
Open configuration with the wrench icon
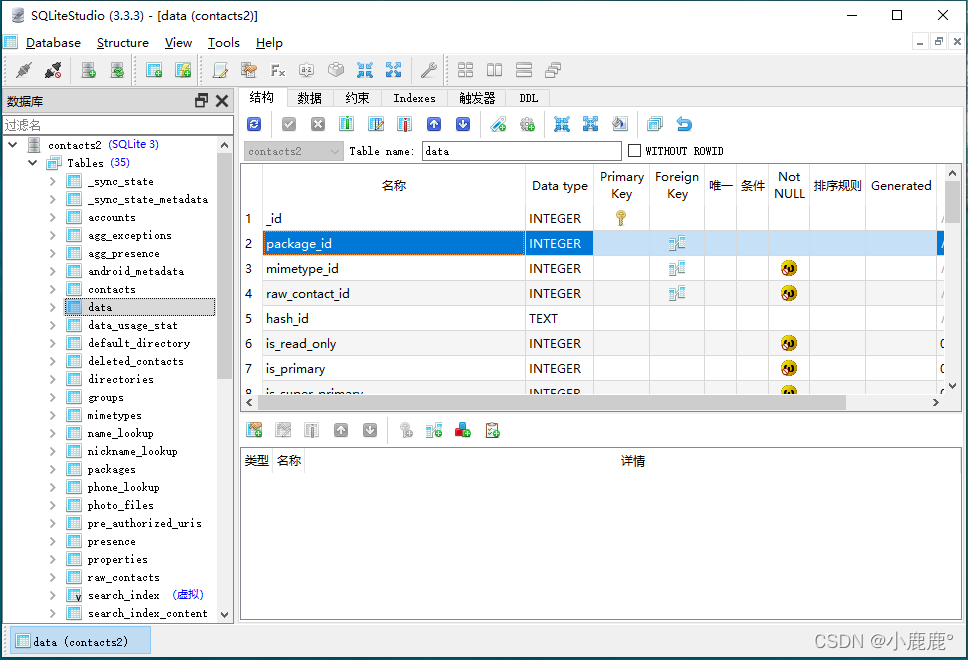[428, 70]
